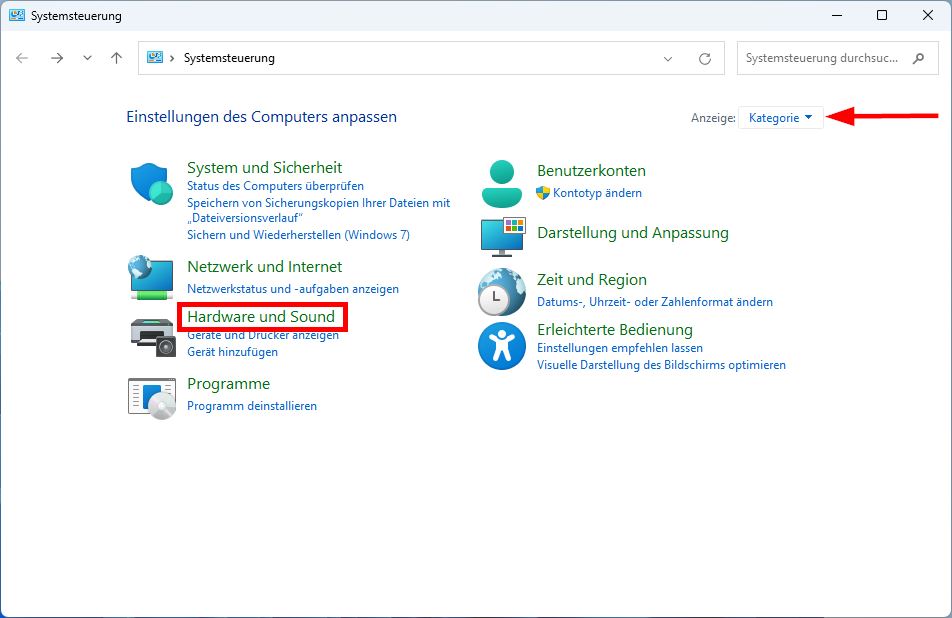952x618 pixels.
Task: Click the search magnifier icon
Action: [918, 58]
